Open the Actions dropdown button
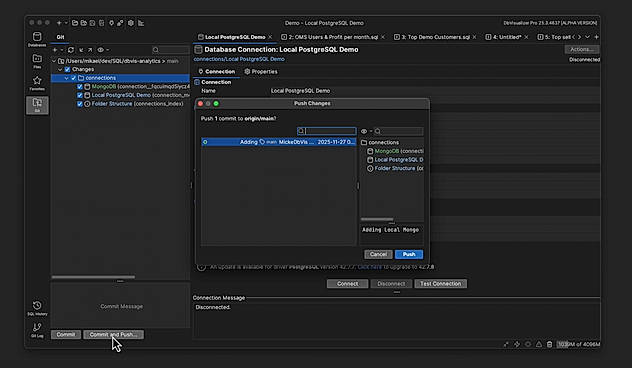 [582, 49]
